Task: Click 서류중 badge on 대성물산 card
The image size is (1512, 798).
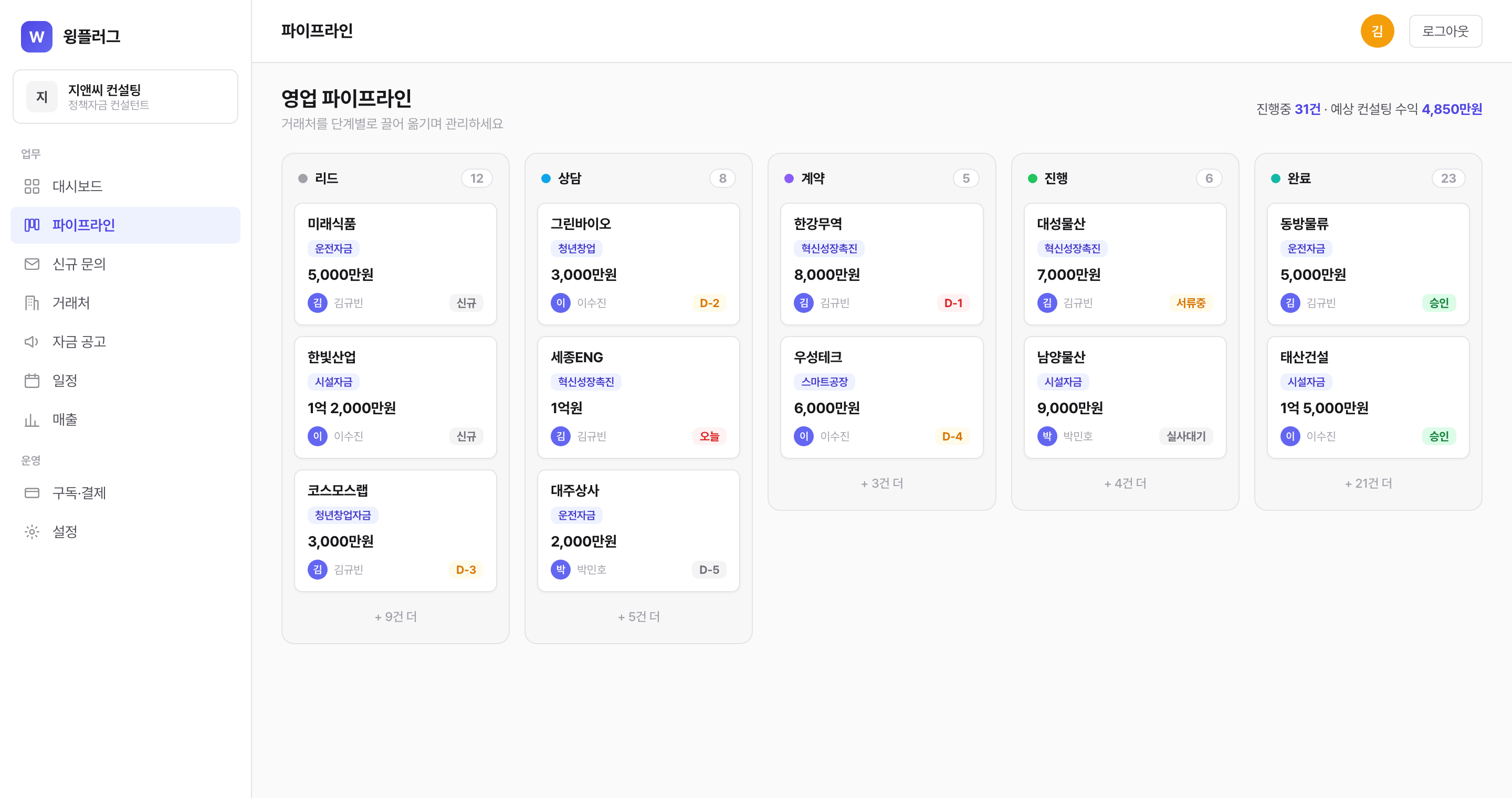Action: 1190,303
